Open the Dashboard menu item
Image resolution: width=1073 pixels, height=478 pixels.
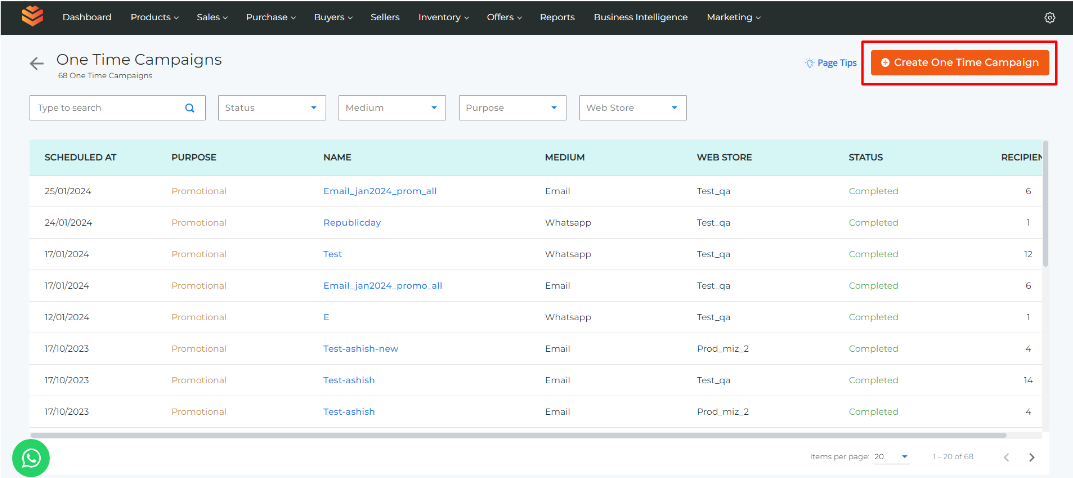[x=87, y=17]
